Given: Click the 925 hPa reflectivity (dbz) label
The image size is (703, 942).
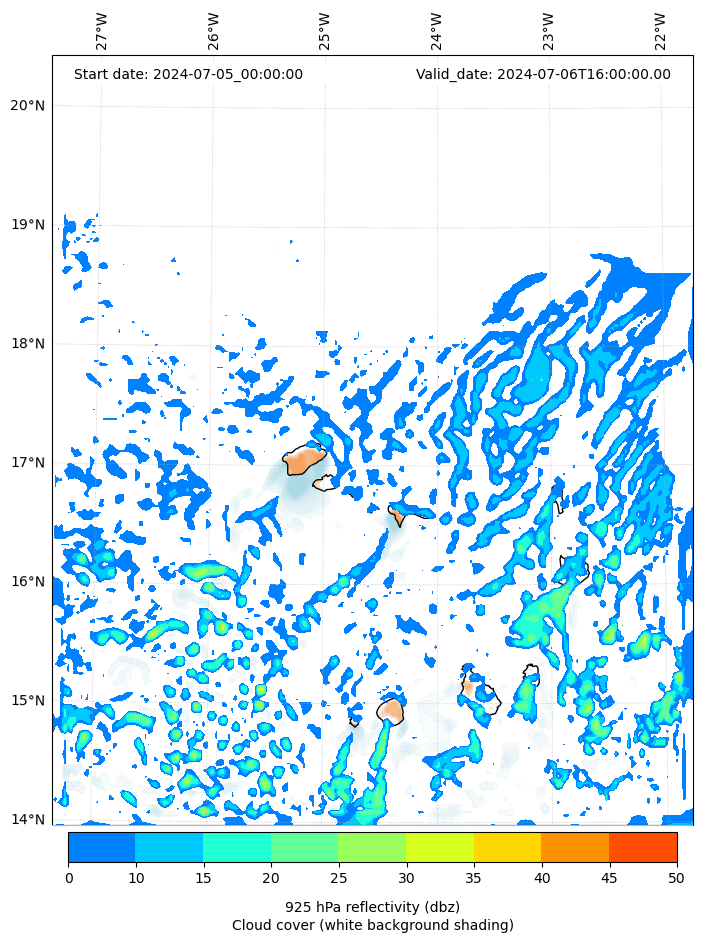Looking at the screenshot, I should (372, 907).
